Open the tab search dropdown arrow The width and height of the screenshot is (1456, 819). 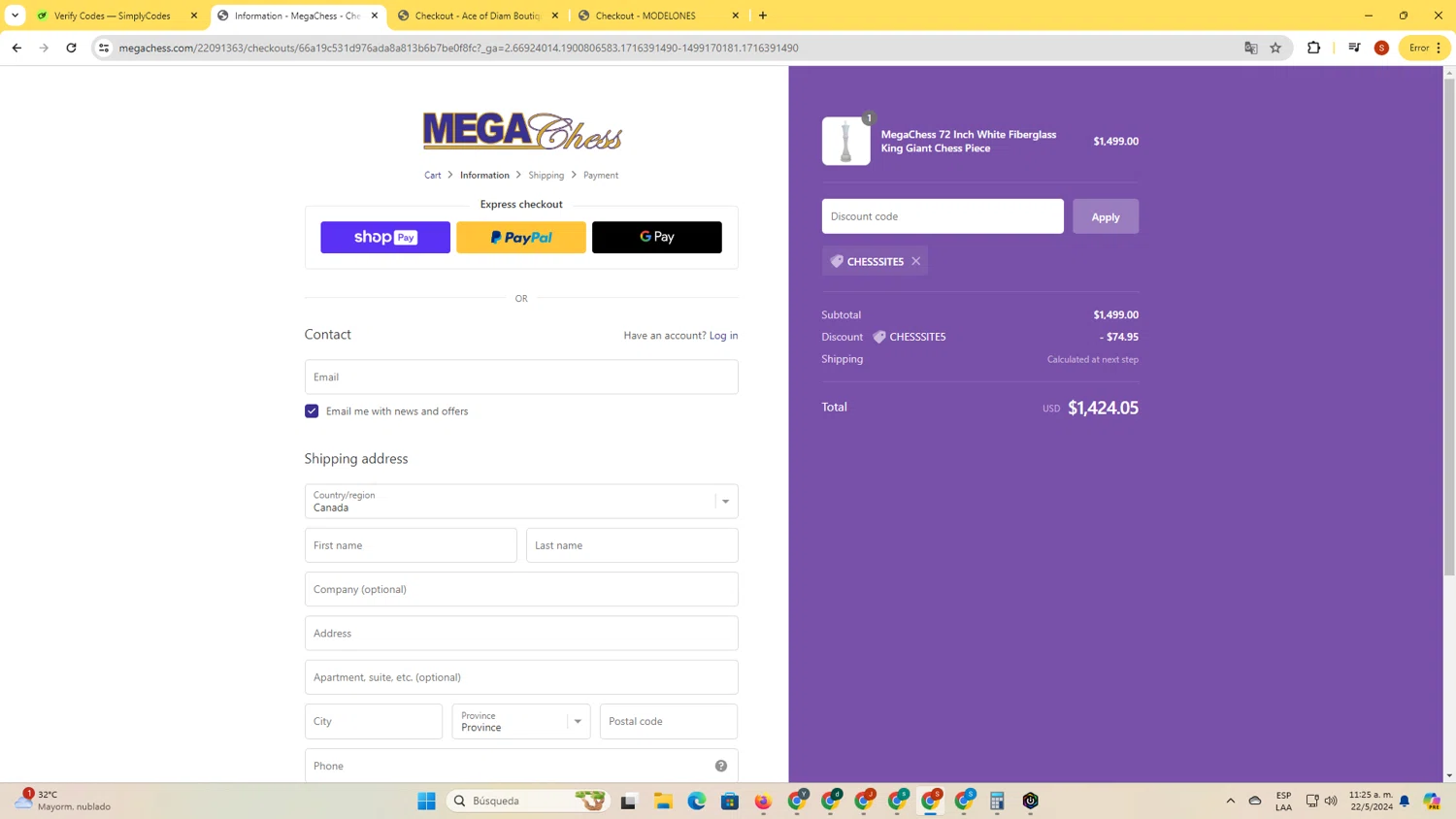tap(15, 16)
